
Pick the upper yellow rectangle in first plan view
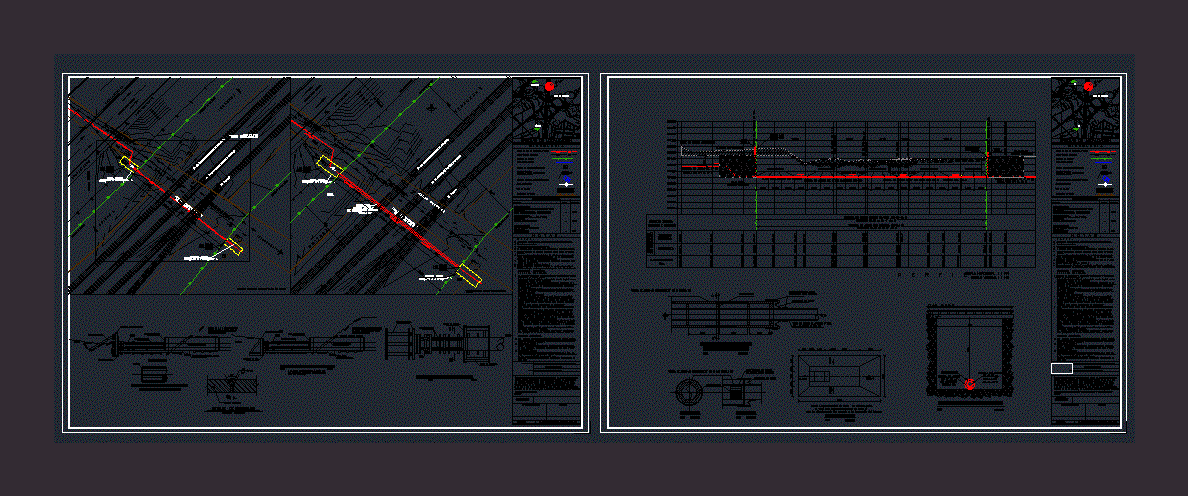(x=127, y=164)
